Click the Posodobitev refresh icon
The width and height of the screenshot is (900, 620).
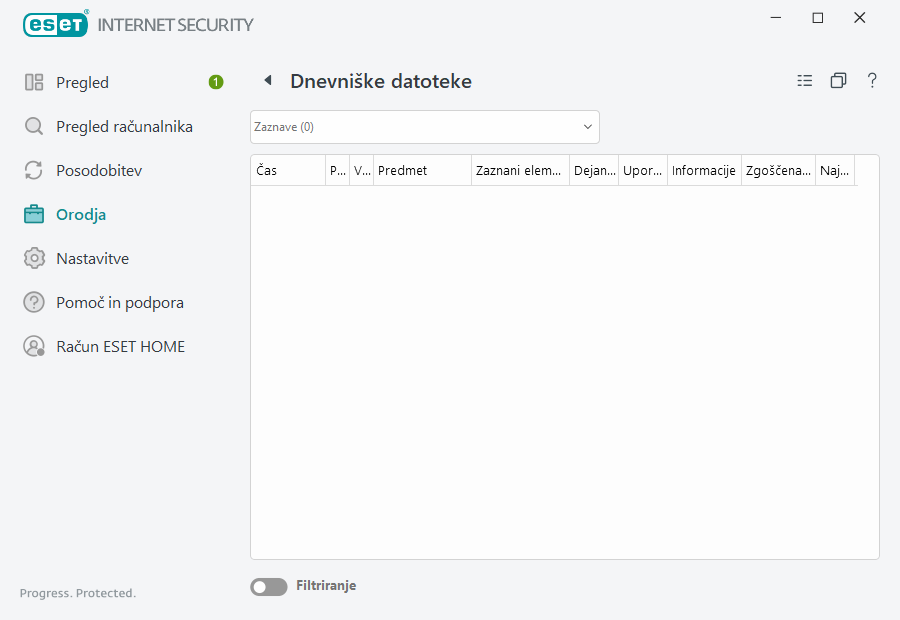34,170
